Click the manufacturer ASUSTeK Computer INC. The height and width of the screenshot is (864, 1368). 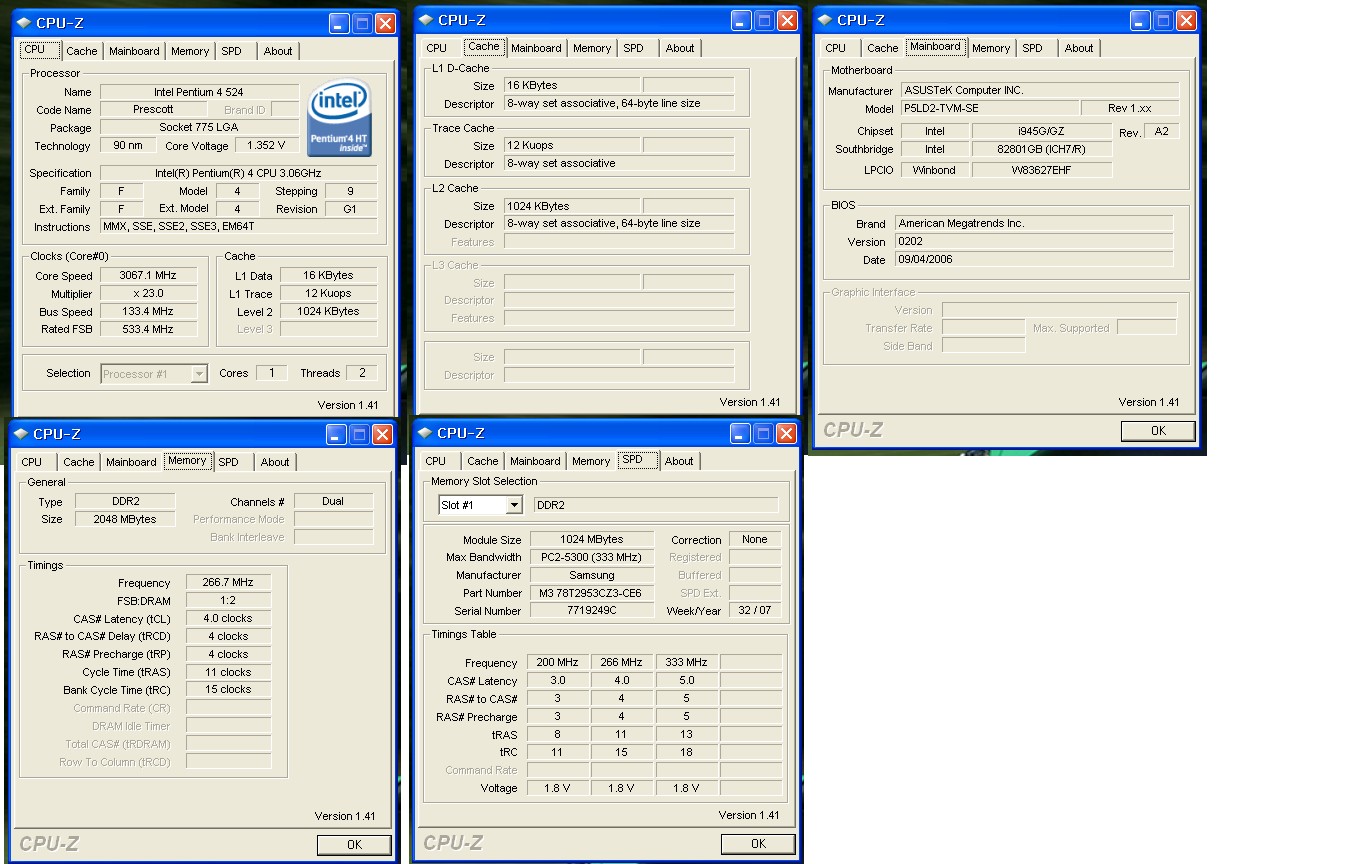(x=1040, y=90)
